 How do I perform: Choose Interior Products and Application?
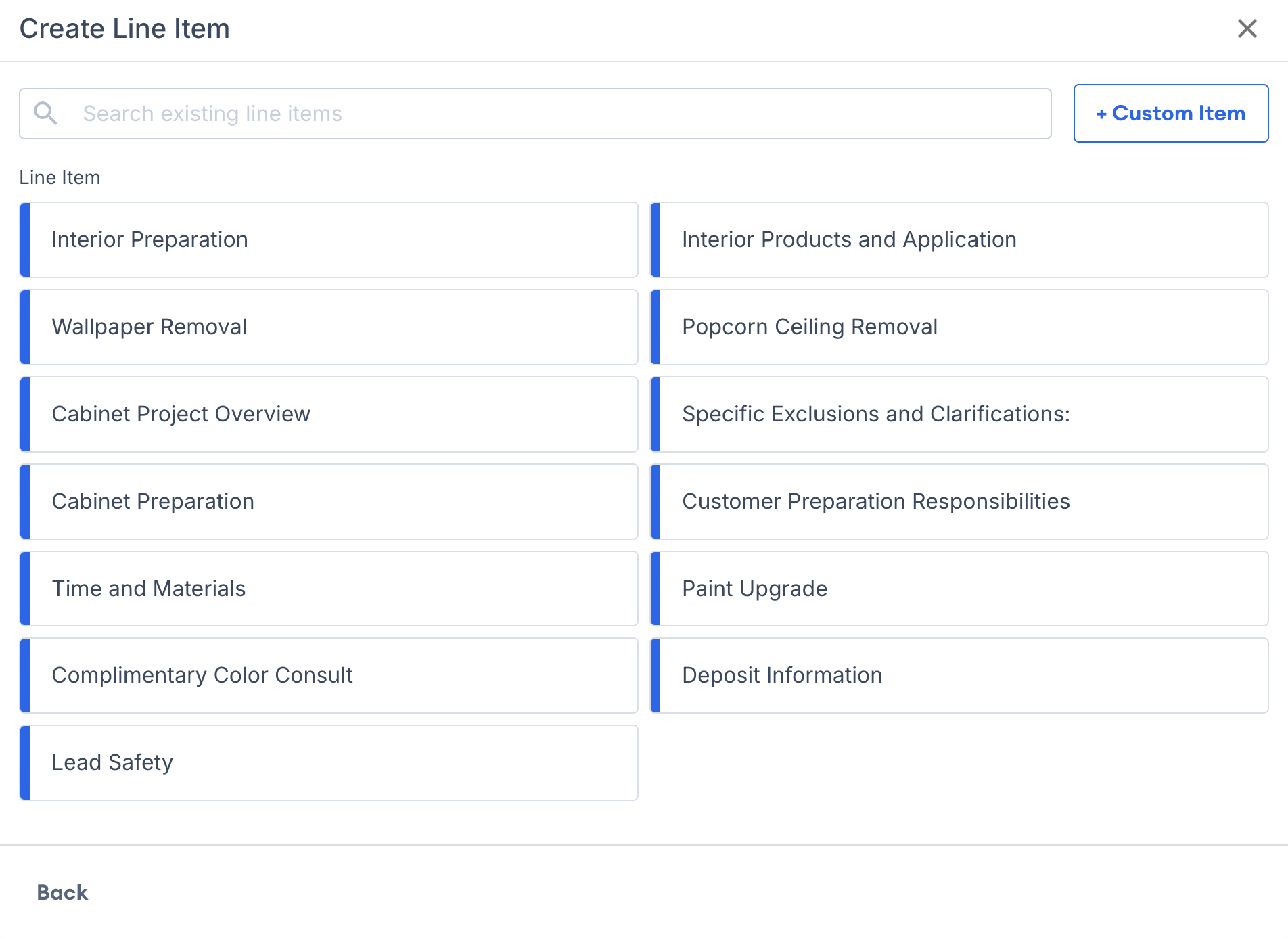click(959, 239)
